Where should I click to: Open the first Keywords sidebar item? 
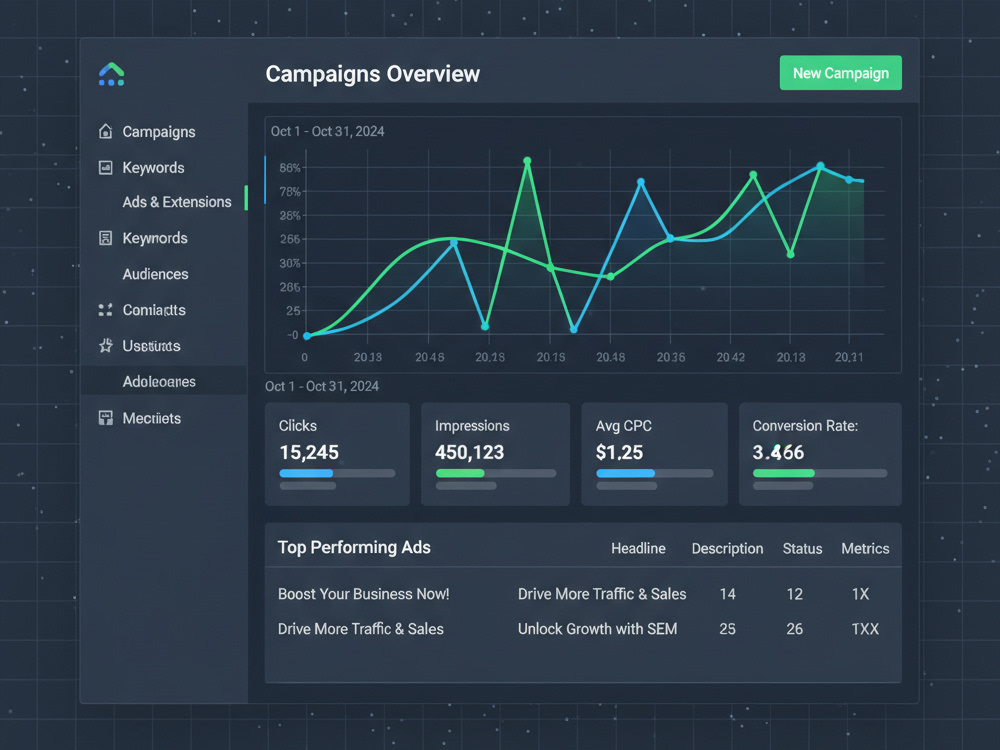[x=153, y=168]
